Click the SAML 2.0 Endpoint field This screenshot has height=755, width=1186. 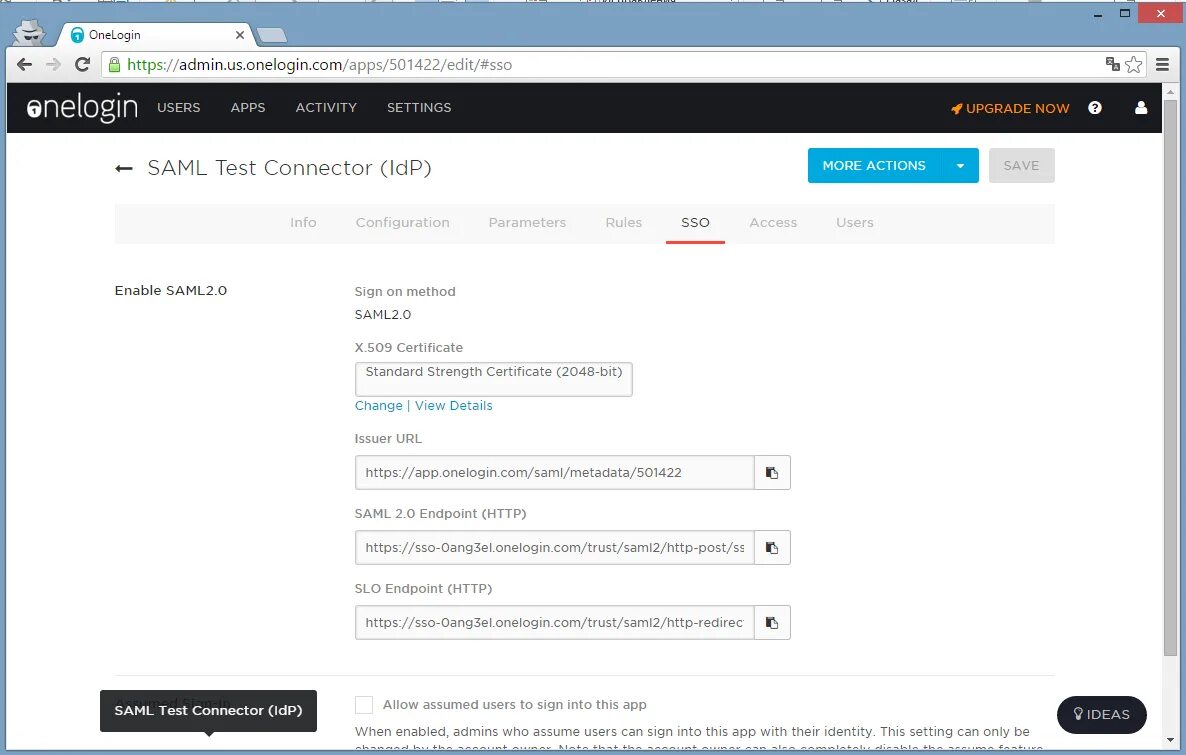(554, 548)
